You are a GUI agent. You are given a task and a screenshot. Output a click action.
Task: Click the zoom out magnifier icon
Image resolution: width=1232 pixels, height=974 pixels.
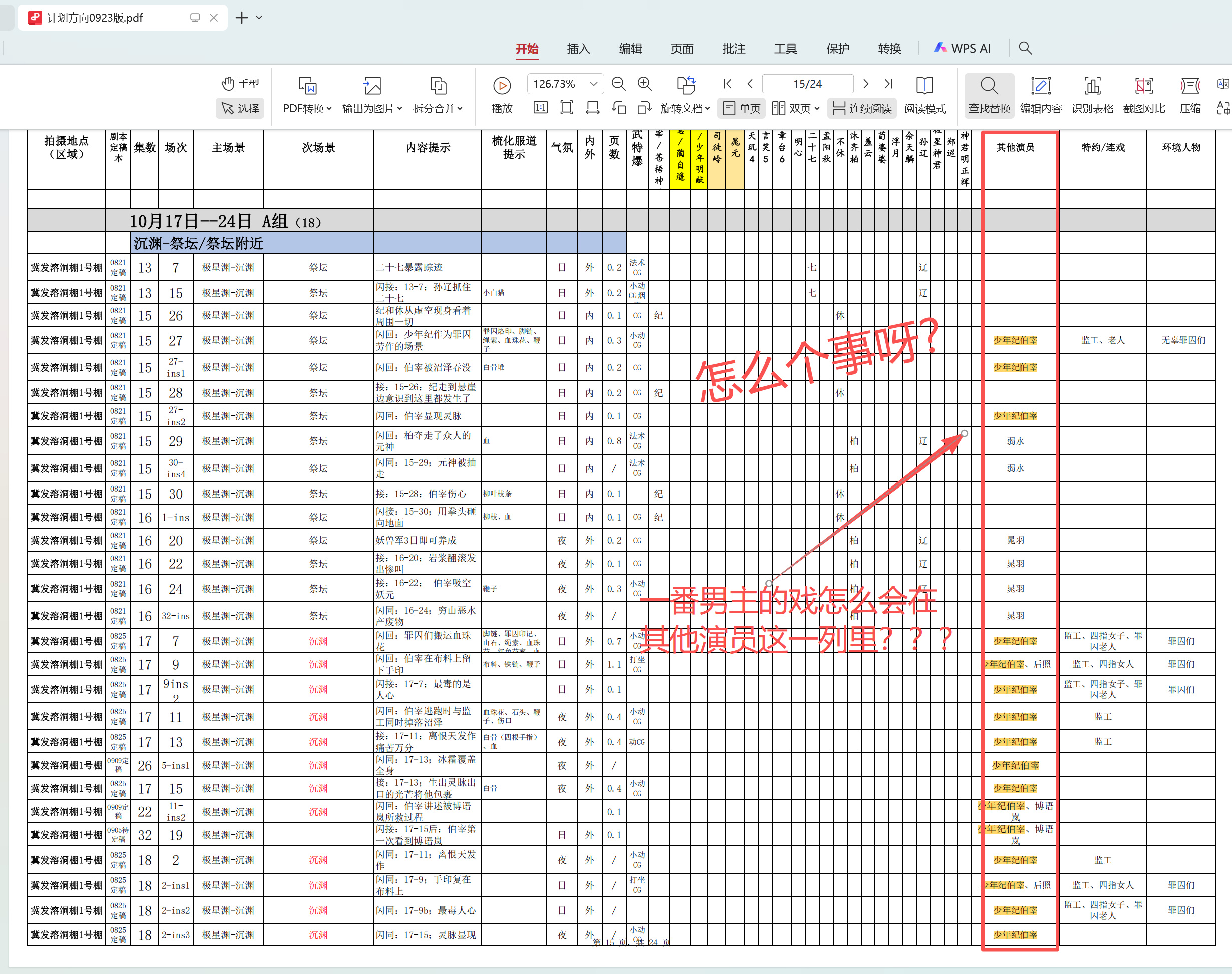[x=618, y=84]
